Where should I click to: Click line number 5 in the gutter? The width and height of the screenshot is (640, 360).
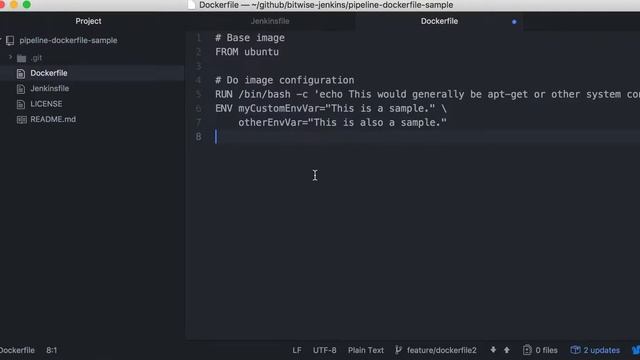pos(198,94)
